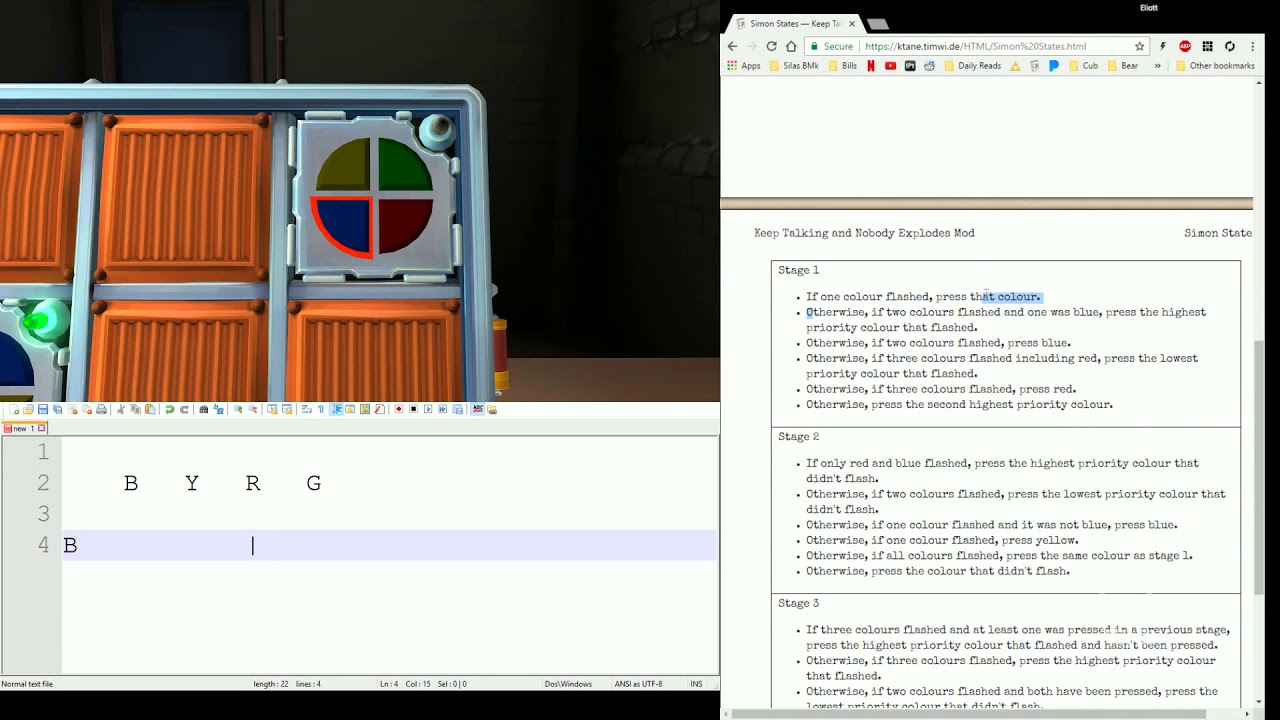
Task: Place cursor on Notepad++ line 2 text
Action: click(x=222, y=483)
